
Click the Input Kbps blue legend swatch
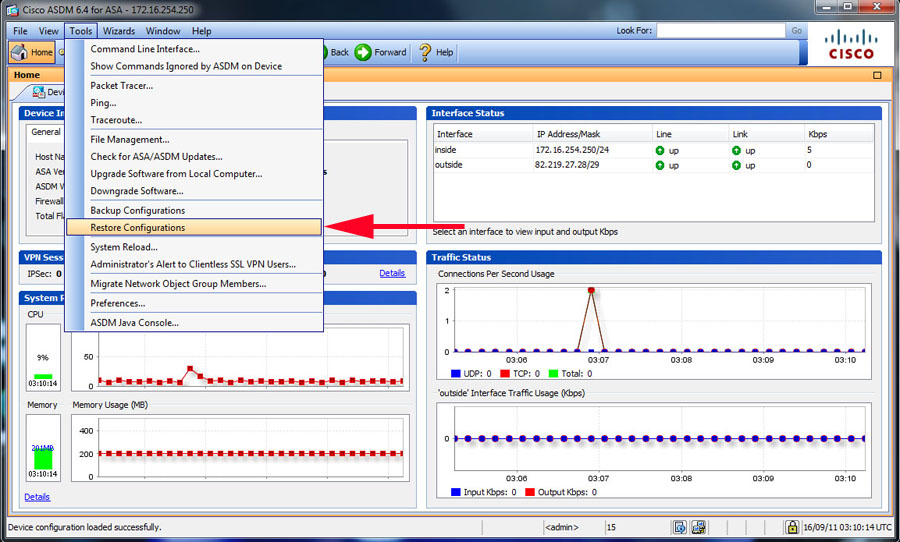click(x=456, y=492)
